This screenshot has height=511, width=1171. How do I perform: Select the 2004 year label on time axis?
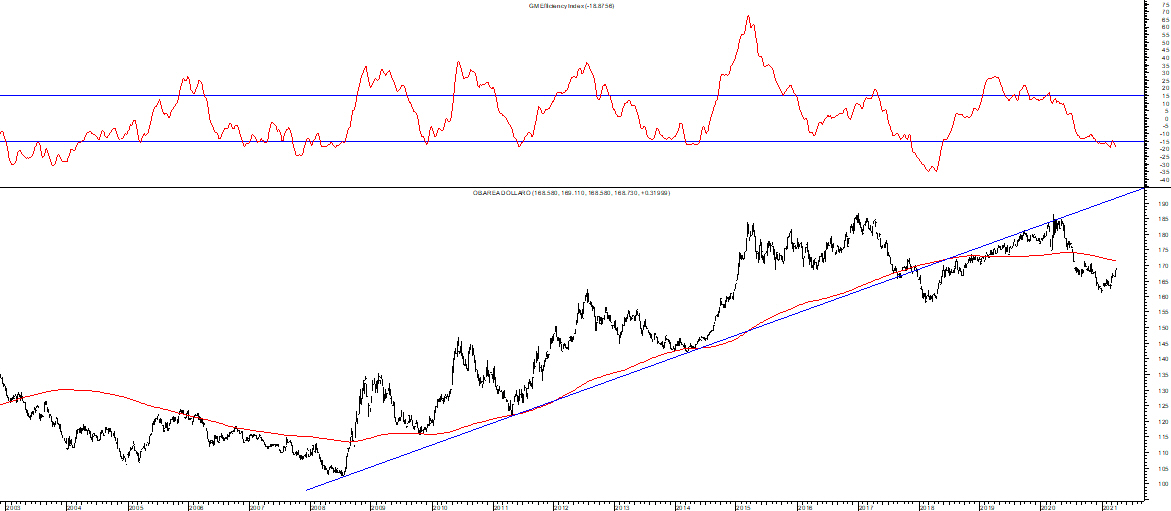point(73,507)
